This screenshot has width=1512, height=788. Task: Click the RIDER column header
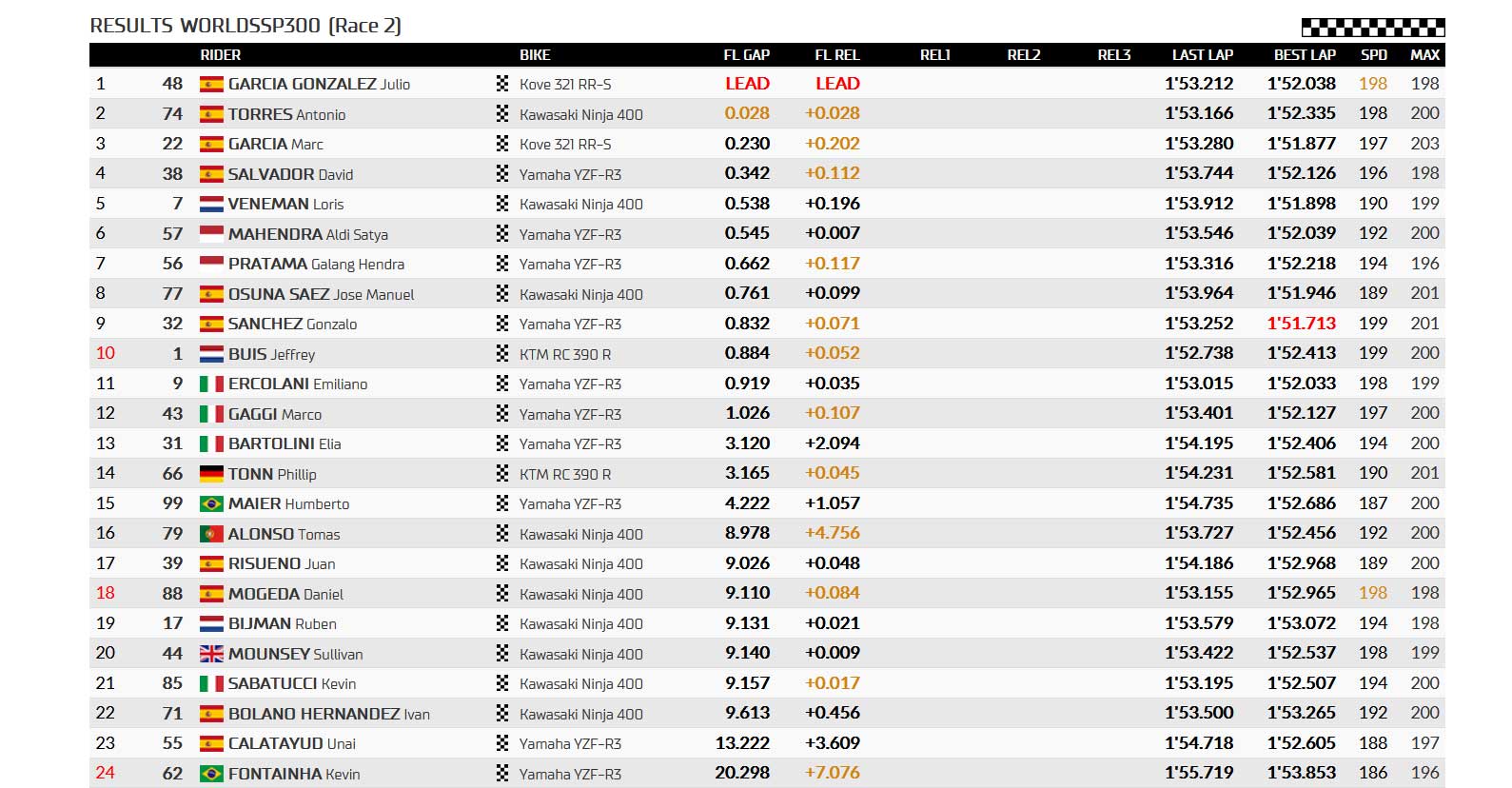tap(221, 55)
